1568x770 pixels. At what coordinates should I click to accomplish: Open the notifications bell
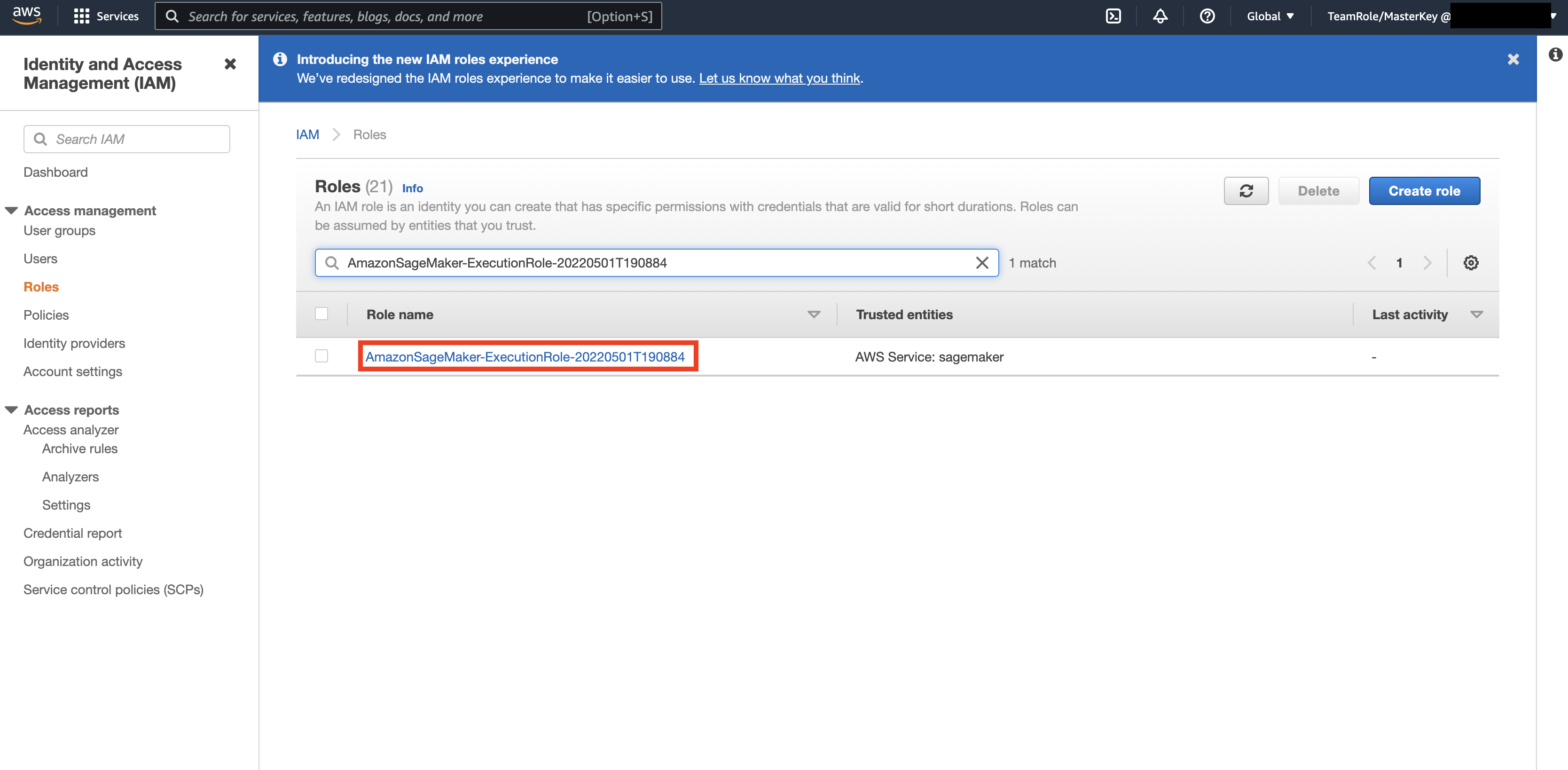tap(1160, 16)
